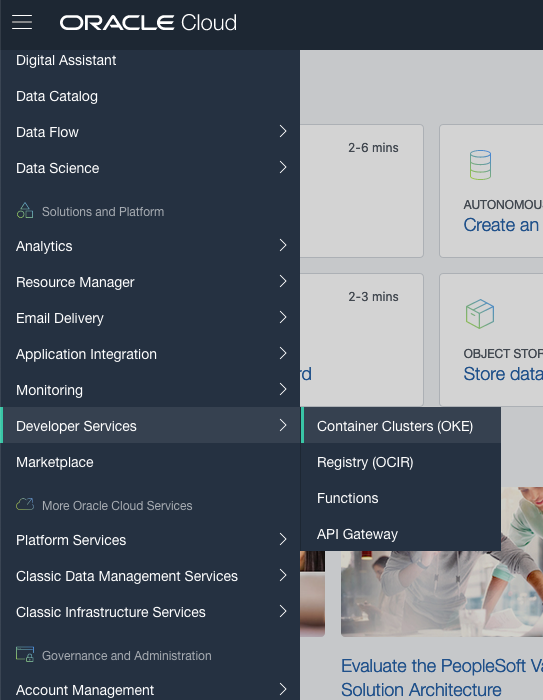Expand the Email Delivery submenu chevron
Viewport: 543px width, 700px height.
click(283, 317)
